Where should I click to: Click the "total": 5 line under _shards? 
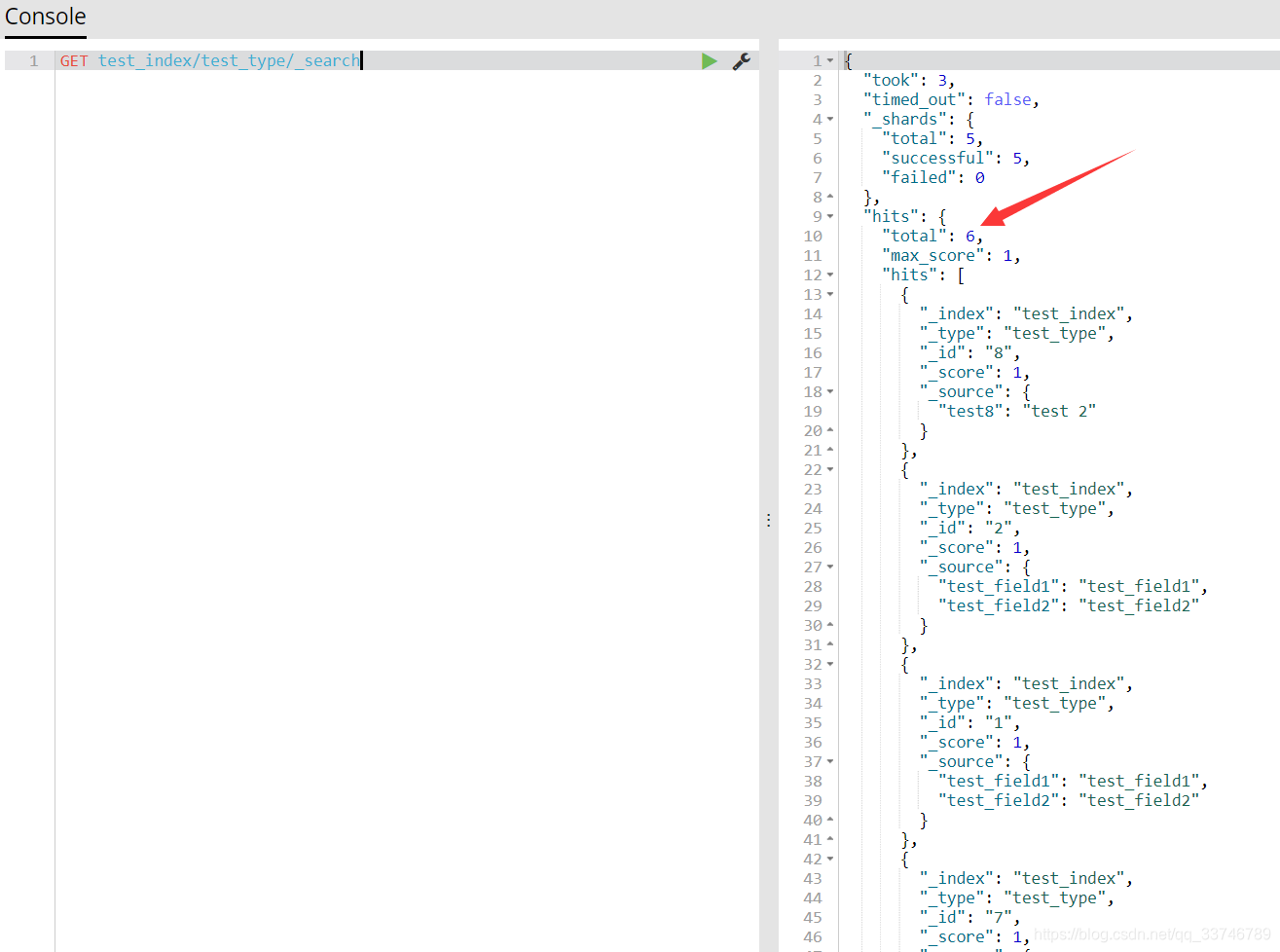[x=933, y=138]
